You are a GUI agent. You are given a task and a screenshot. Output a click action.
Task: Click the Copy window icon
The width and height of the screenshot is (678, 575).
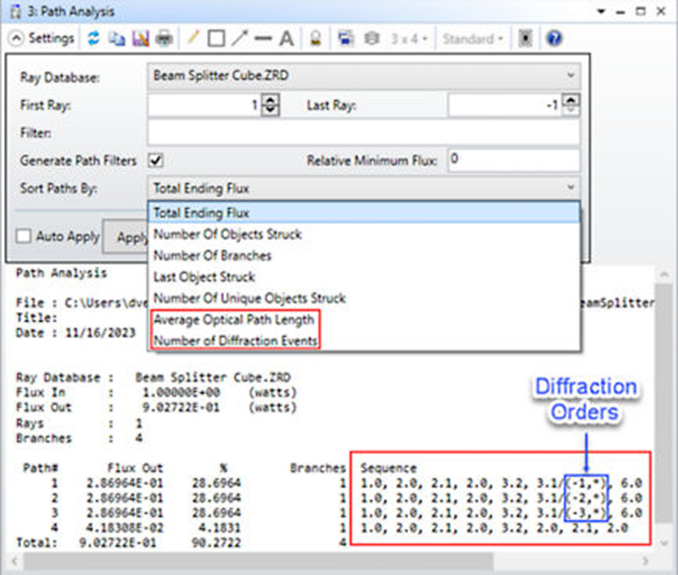click(x=116, y=39)
